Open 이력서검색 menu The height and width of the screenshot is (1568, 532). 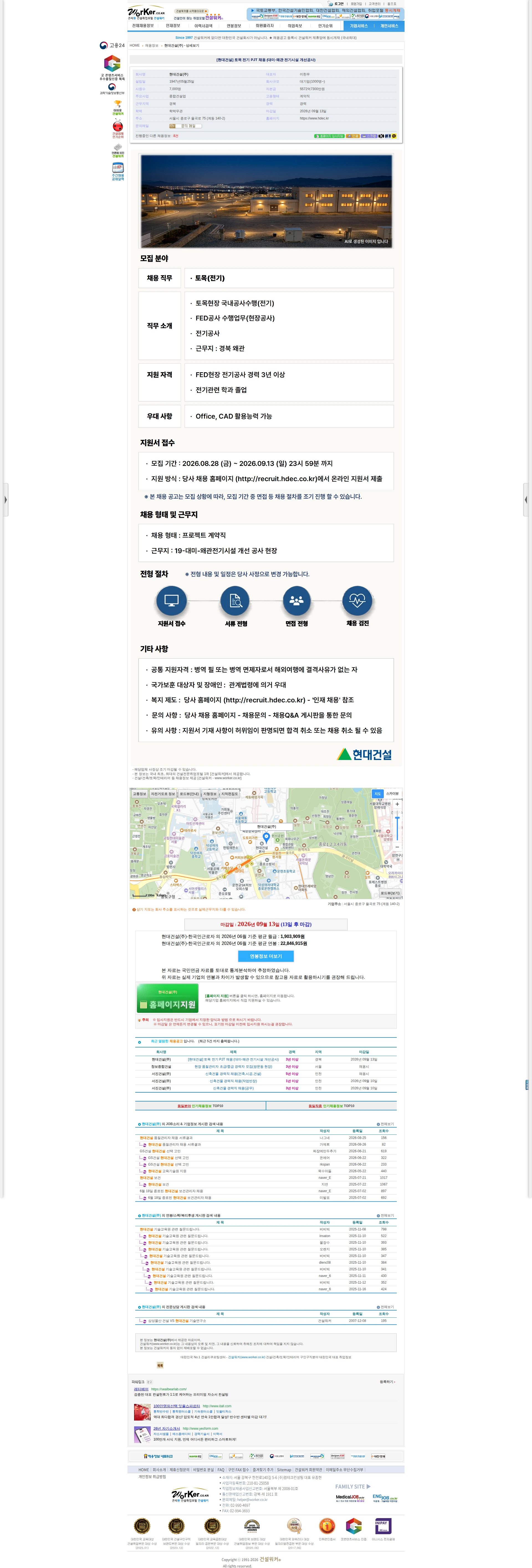click(x=203, y=26)
